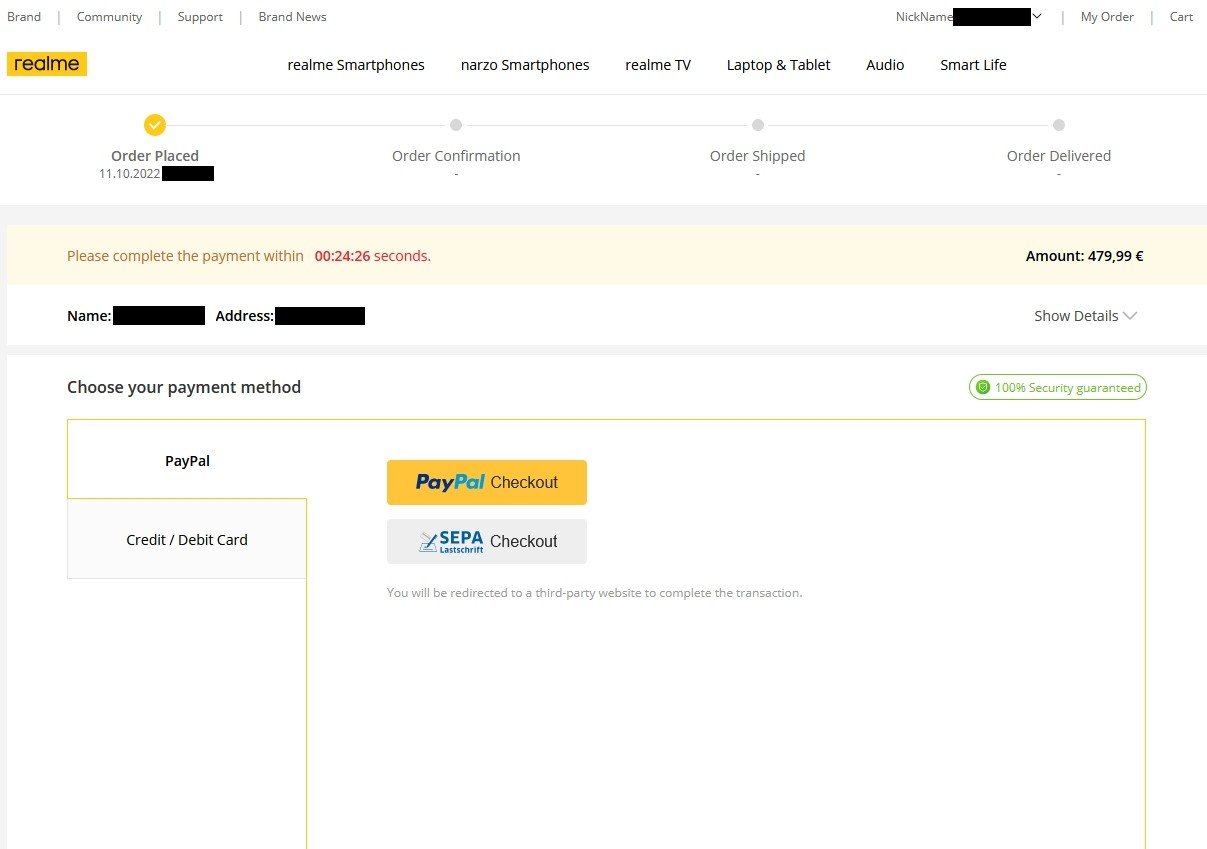This screenshot has width=1207, height=849.
Task: Select the PayPal payment method tab
Action: click(x=187, y=461)
